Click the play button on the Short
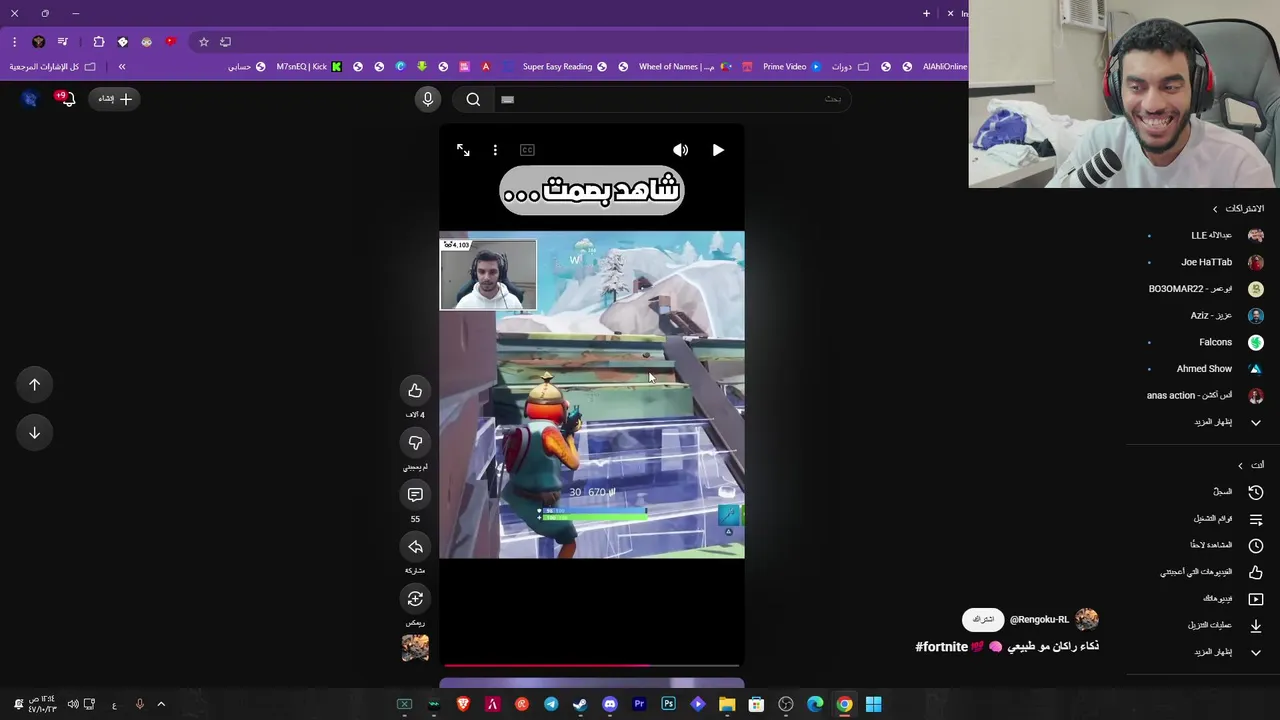This screenshot has height=720, width=1280. click(x=718, y=150)
